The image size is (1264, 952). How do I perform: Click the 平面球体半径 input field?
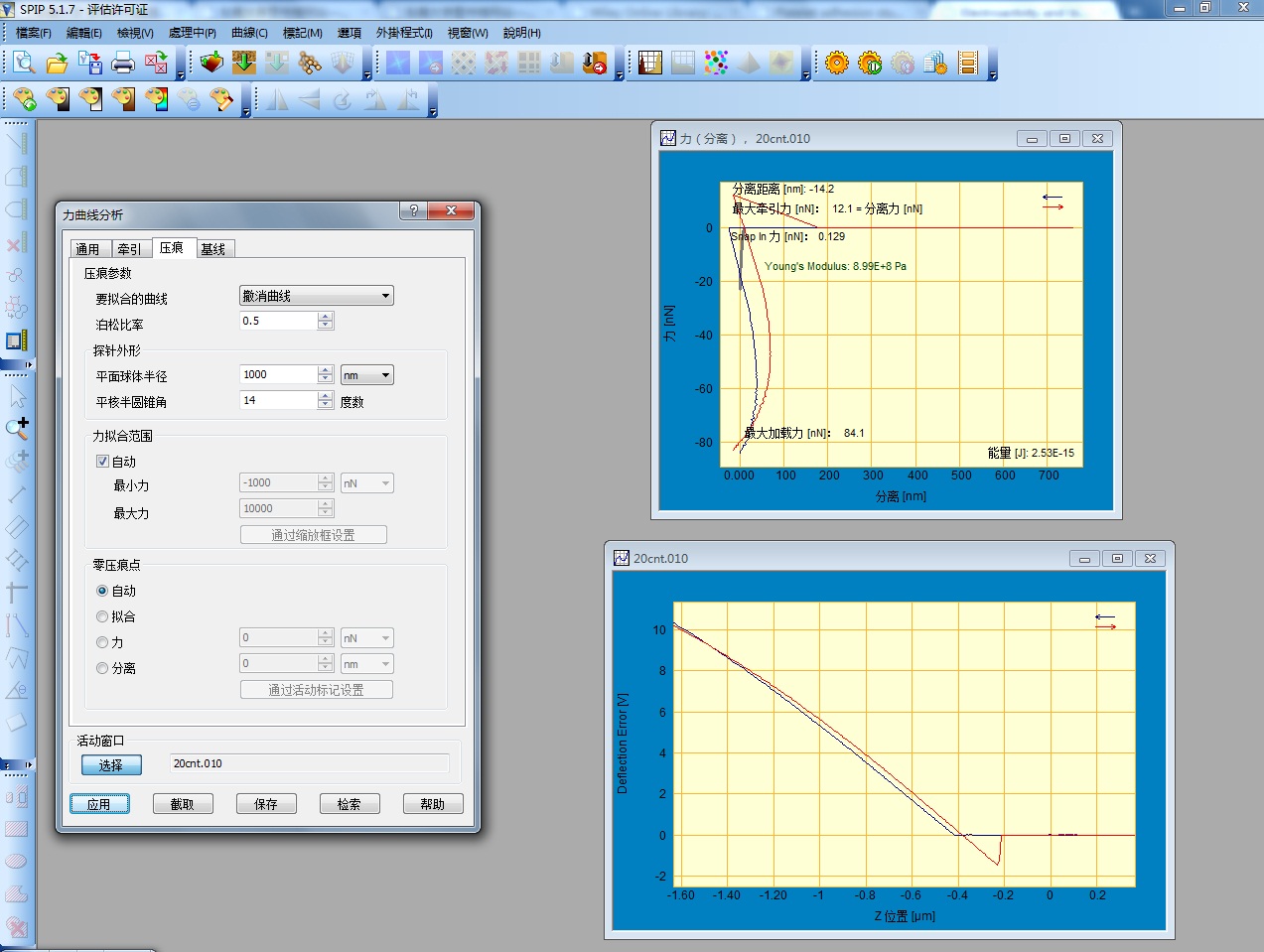[279, 374]
